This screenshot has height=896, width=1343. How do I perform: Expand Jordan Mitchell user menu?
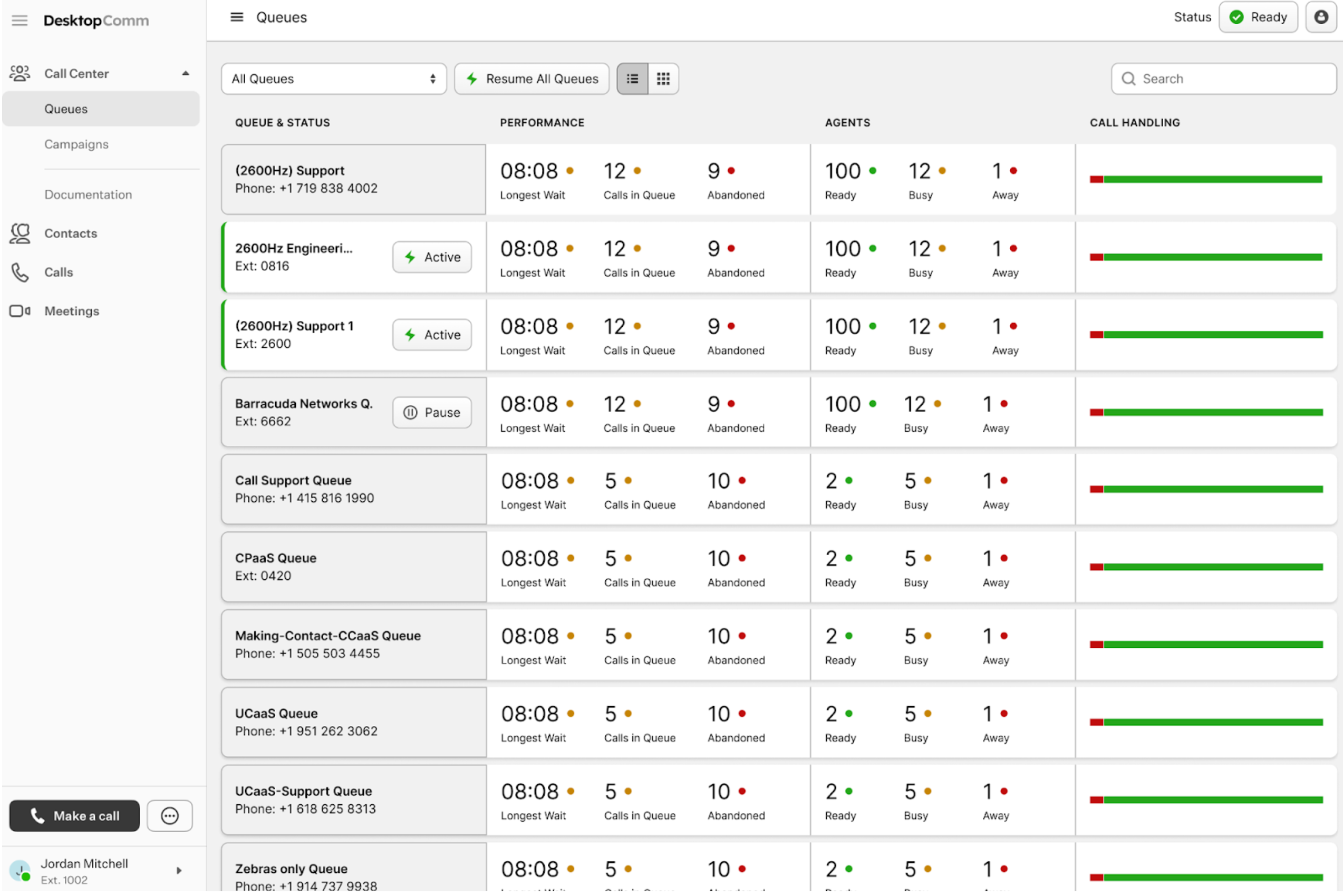tap(178, 870)
